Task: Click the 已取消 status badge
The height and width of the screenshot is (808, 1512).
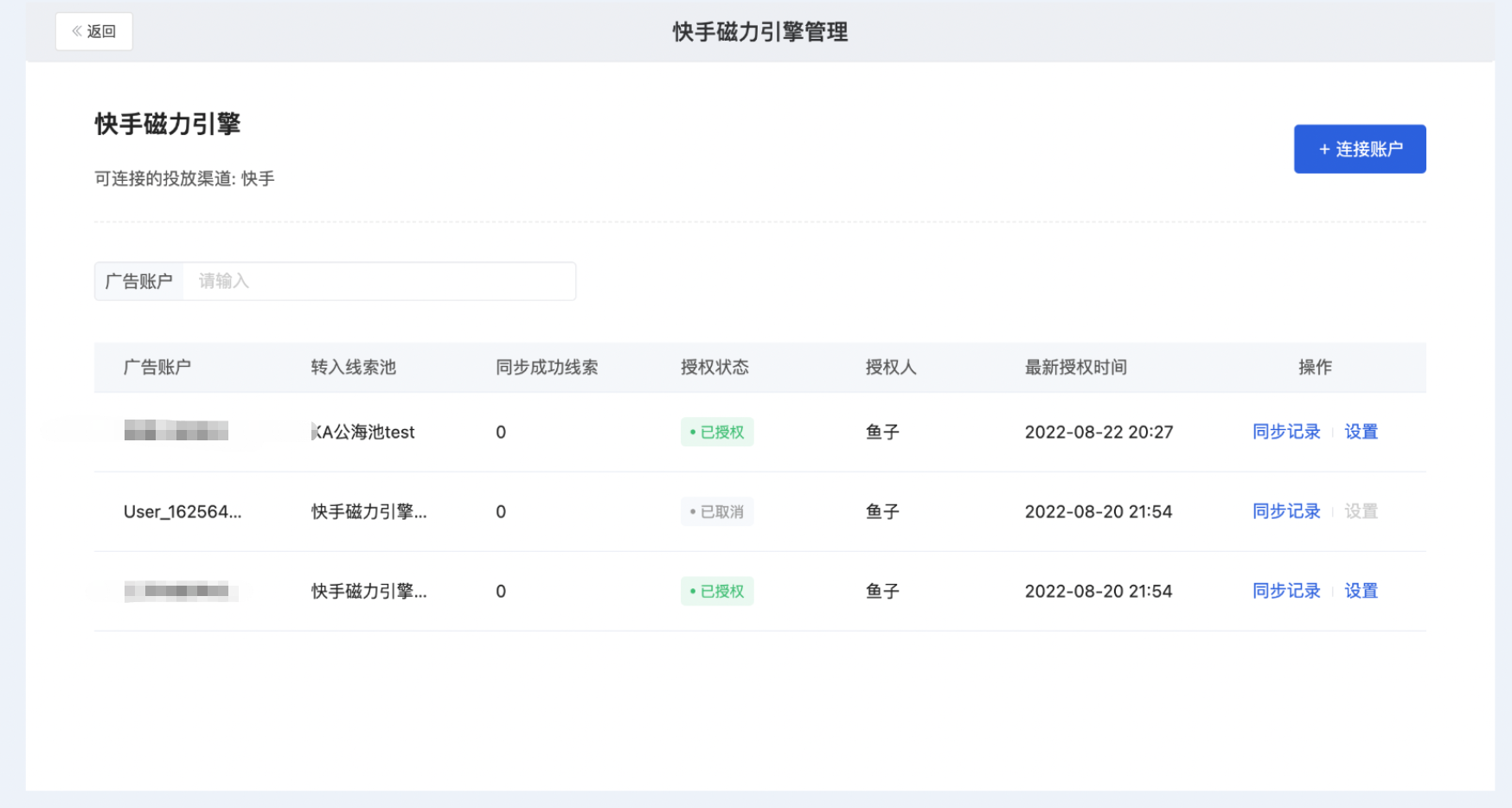Action: tap(717, 511)
